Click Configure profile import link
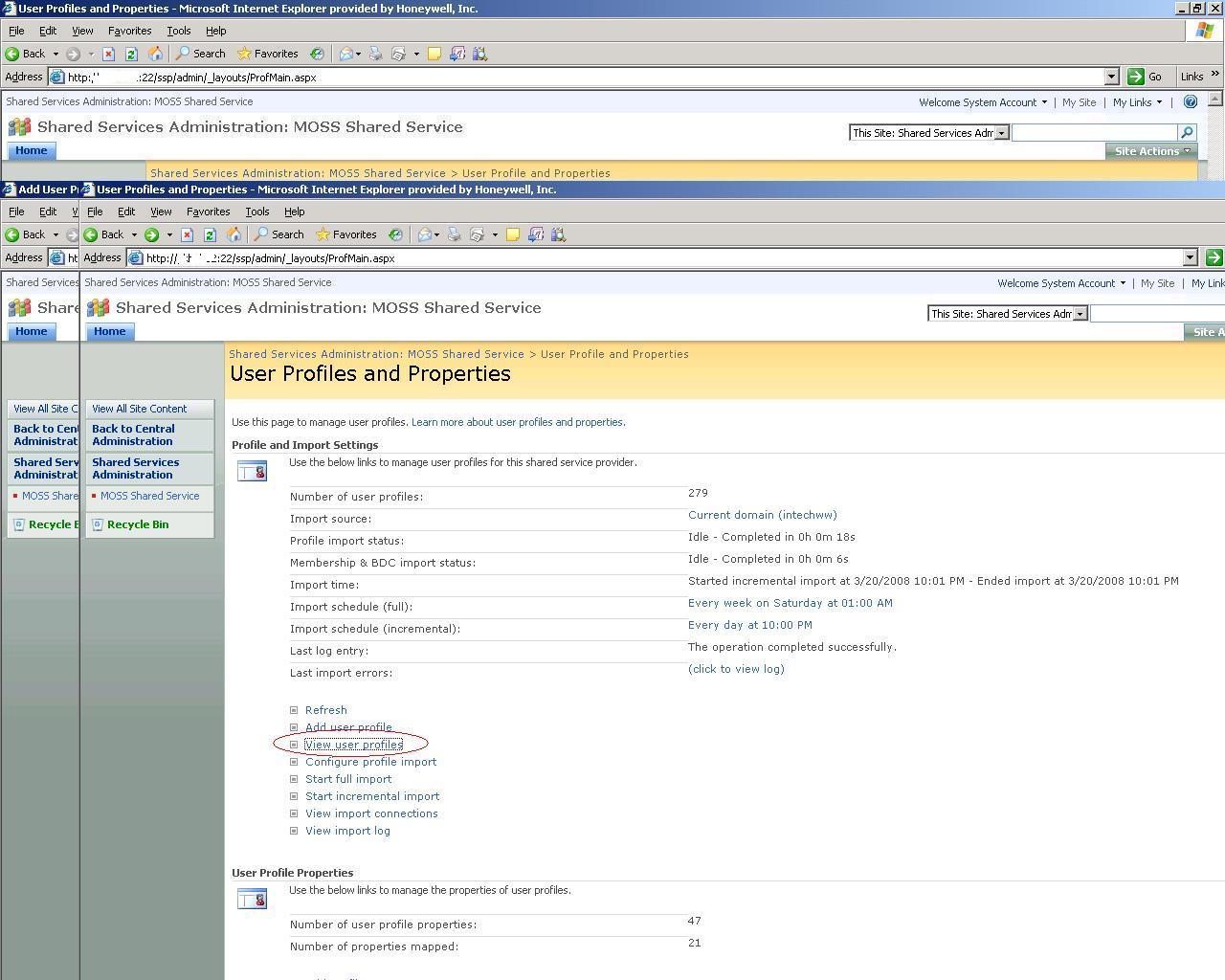The width and height of the screenshot is (1225, 980). coord(370,762)
